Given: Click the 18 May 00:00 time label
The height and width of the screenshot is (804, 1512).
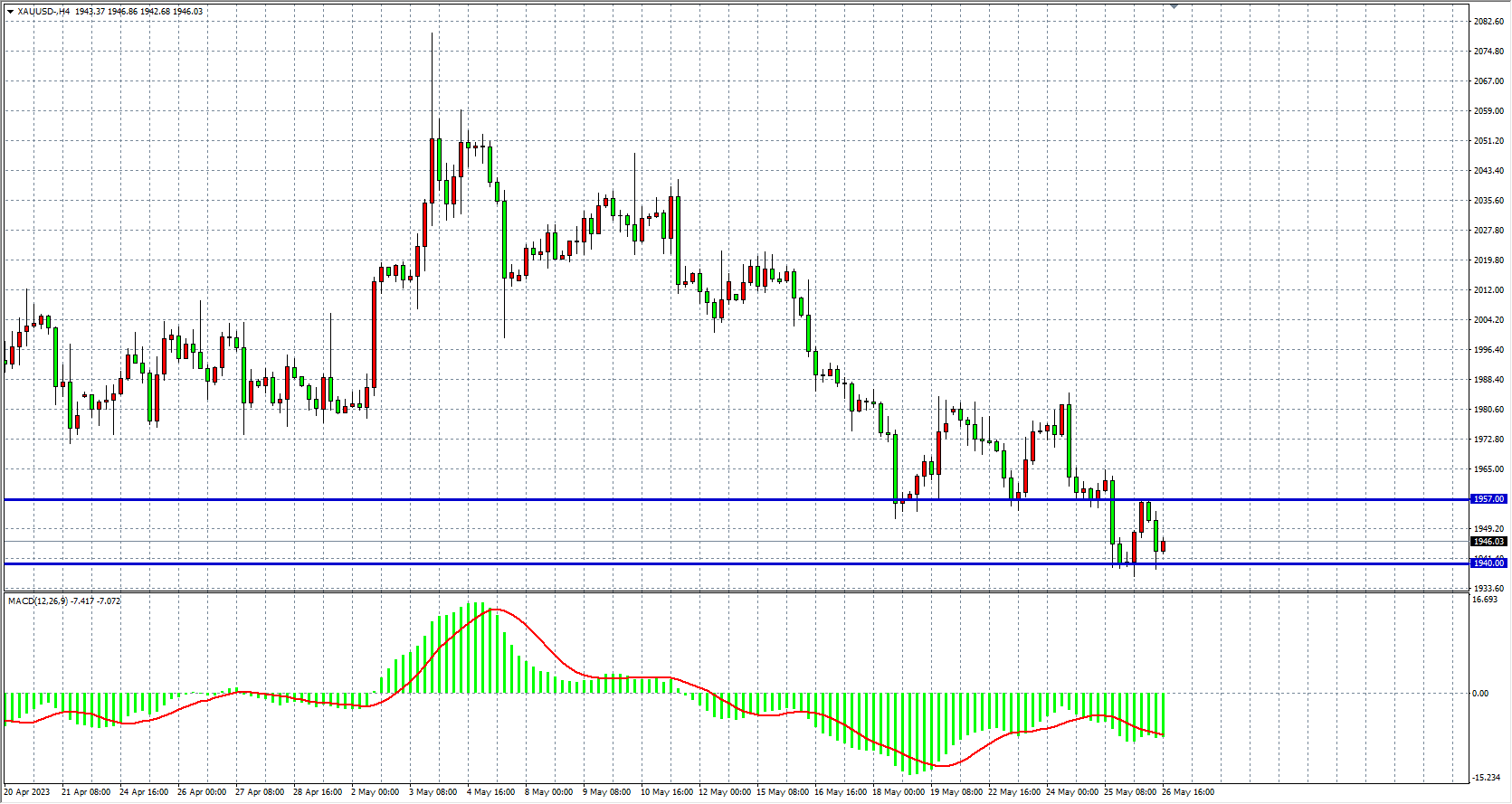Looking at the screenshot, I should click(x=898, y=792).
